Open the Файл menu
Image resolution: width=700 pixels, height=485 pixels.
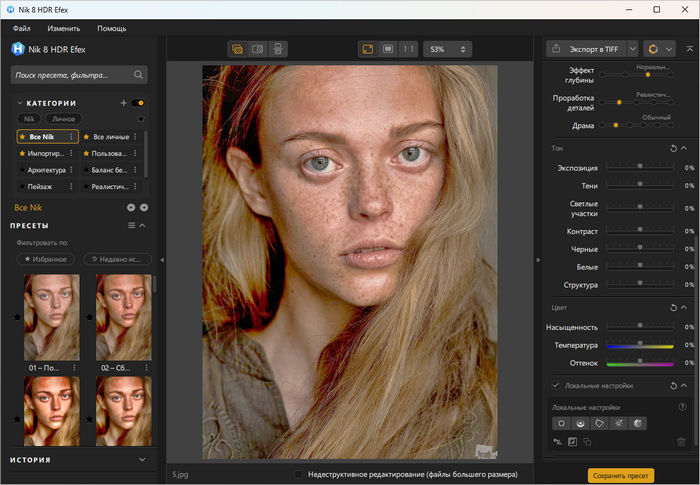(x=22, y=28)
